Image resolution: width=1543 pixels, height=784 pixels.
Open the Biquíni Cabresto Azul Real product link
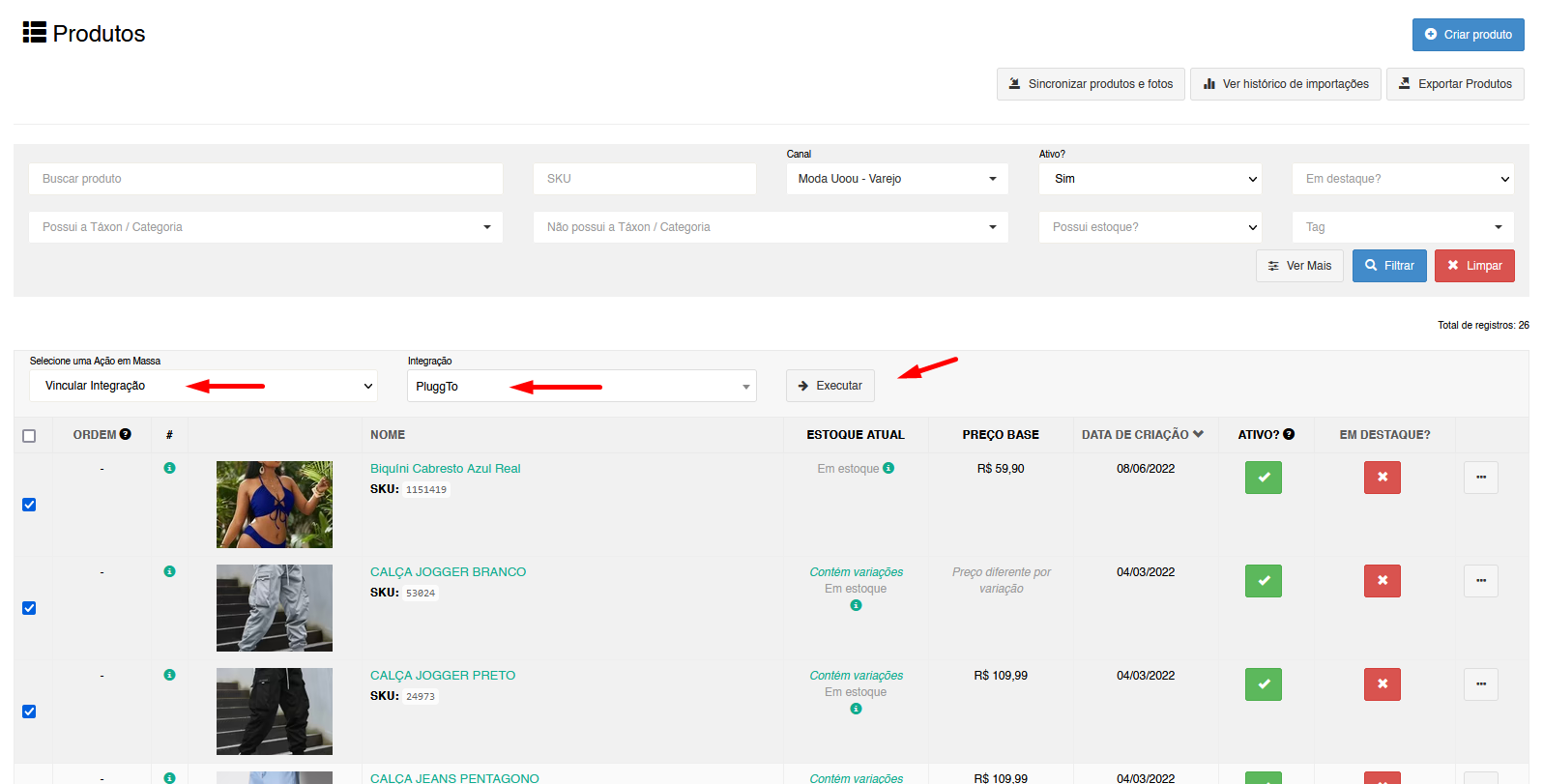pyautogui.click(x=445, y=469)
